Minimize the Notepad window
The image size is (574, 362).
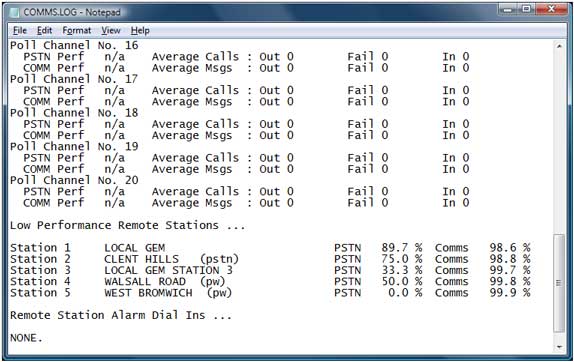point(507,9)
